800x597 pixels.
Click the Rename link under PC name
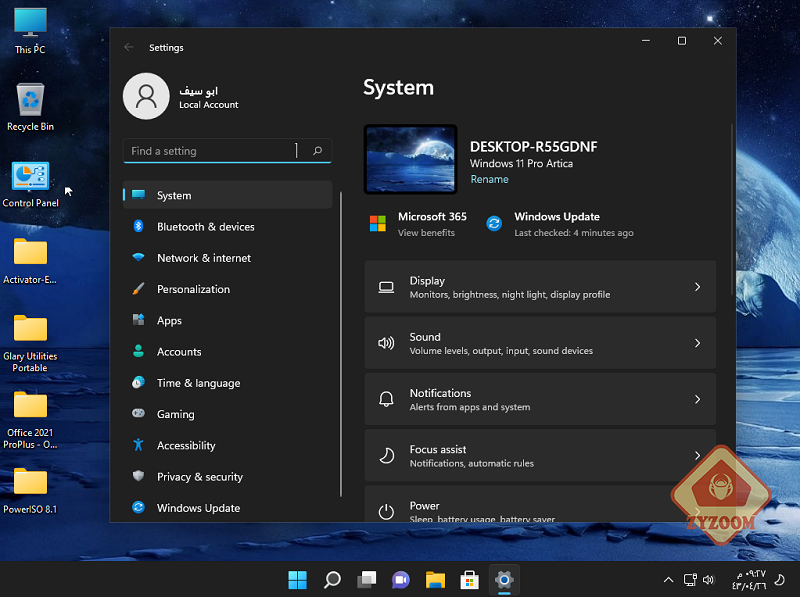click(489, 179)
